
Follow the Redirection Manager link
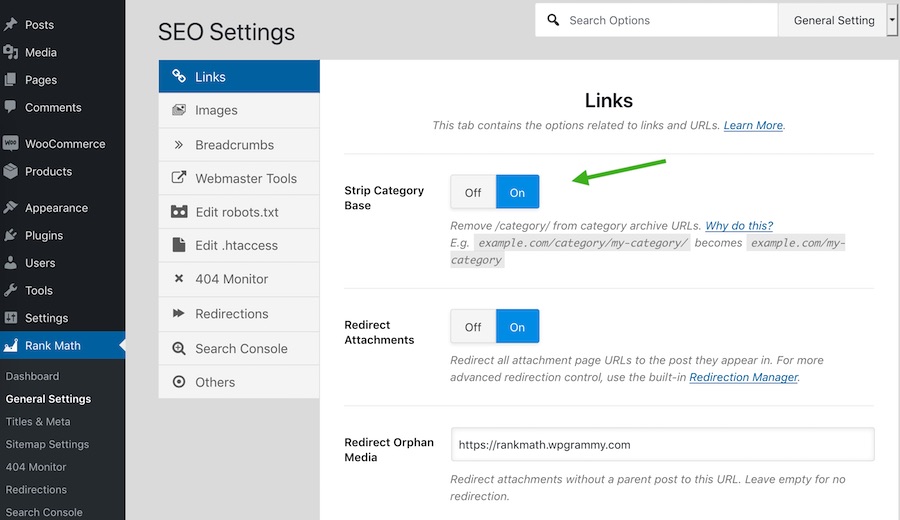743,377
